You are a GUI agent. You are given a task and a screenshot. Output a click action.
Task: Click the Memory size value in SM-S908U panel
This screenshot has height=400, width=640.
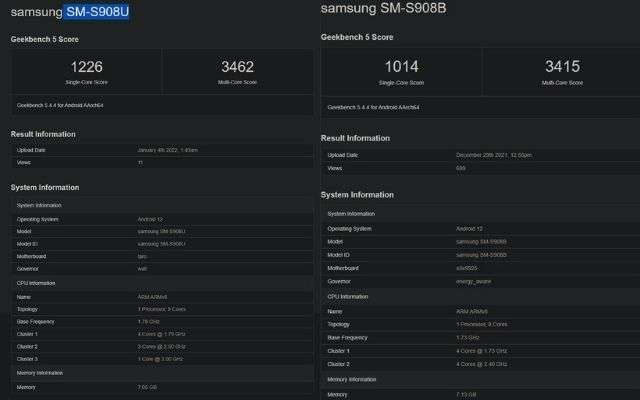(x=147, y=387)
